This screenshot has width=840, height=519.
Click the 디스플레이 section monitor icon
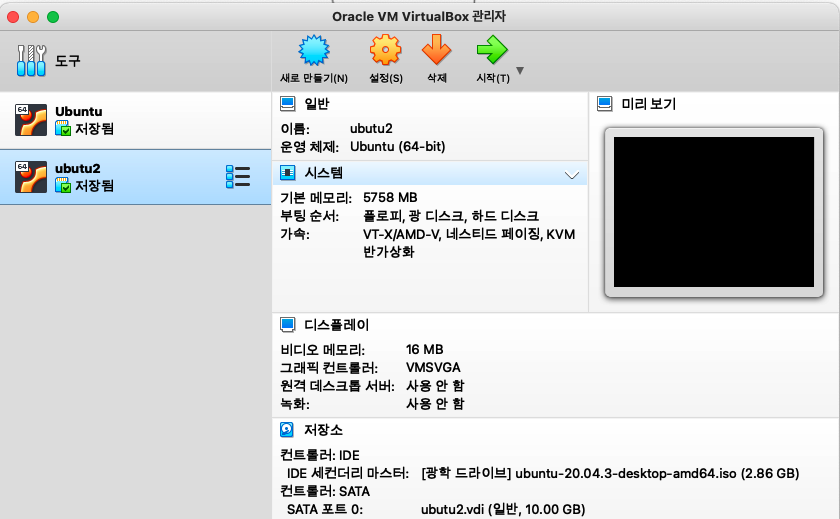[288, 325]
